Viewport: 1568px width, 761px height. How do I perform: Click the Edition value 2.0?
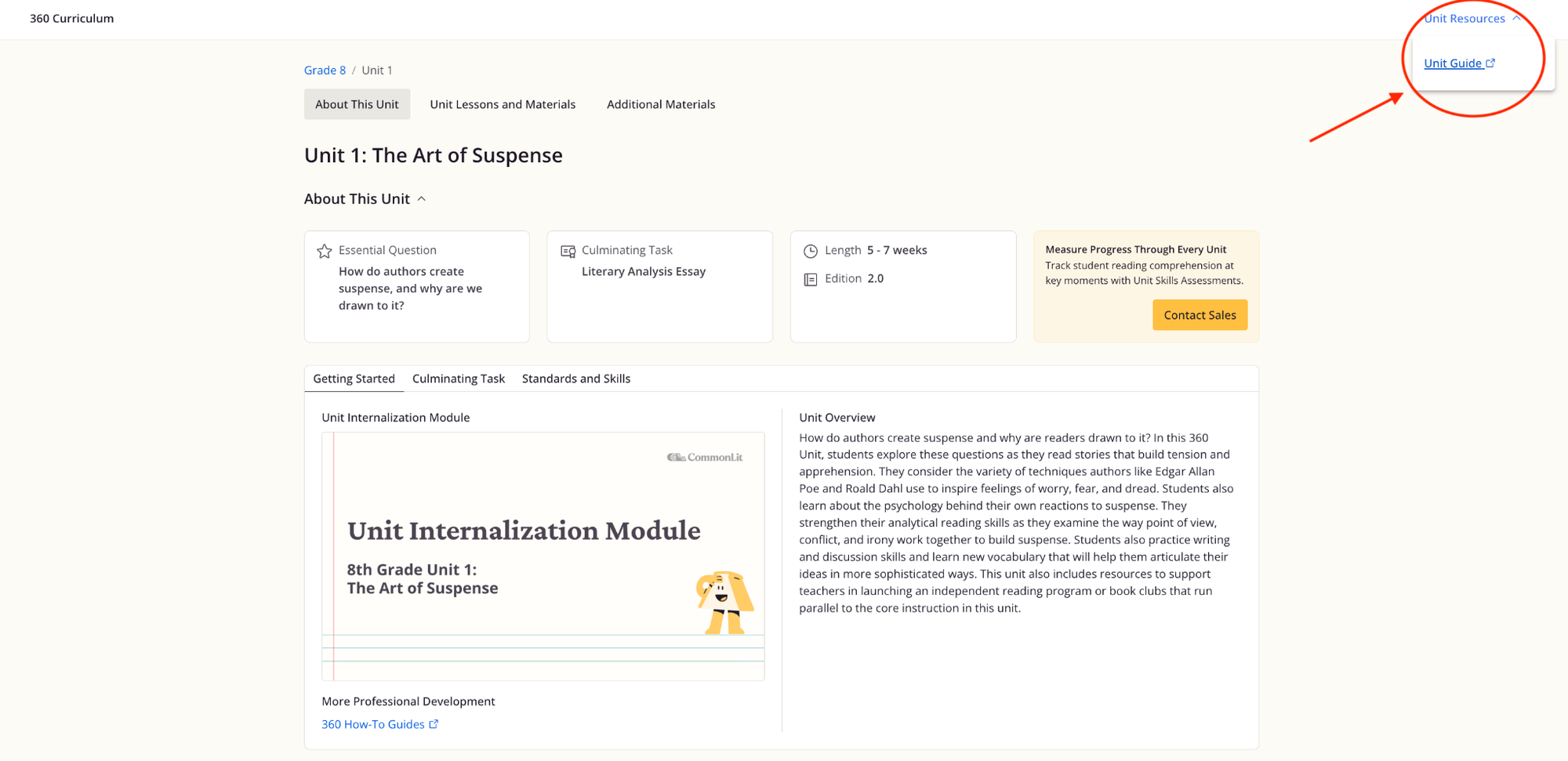click(x=876, y=278)
